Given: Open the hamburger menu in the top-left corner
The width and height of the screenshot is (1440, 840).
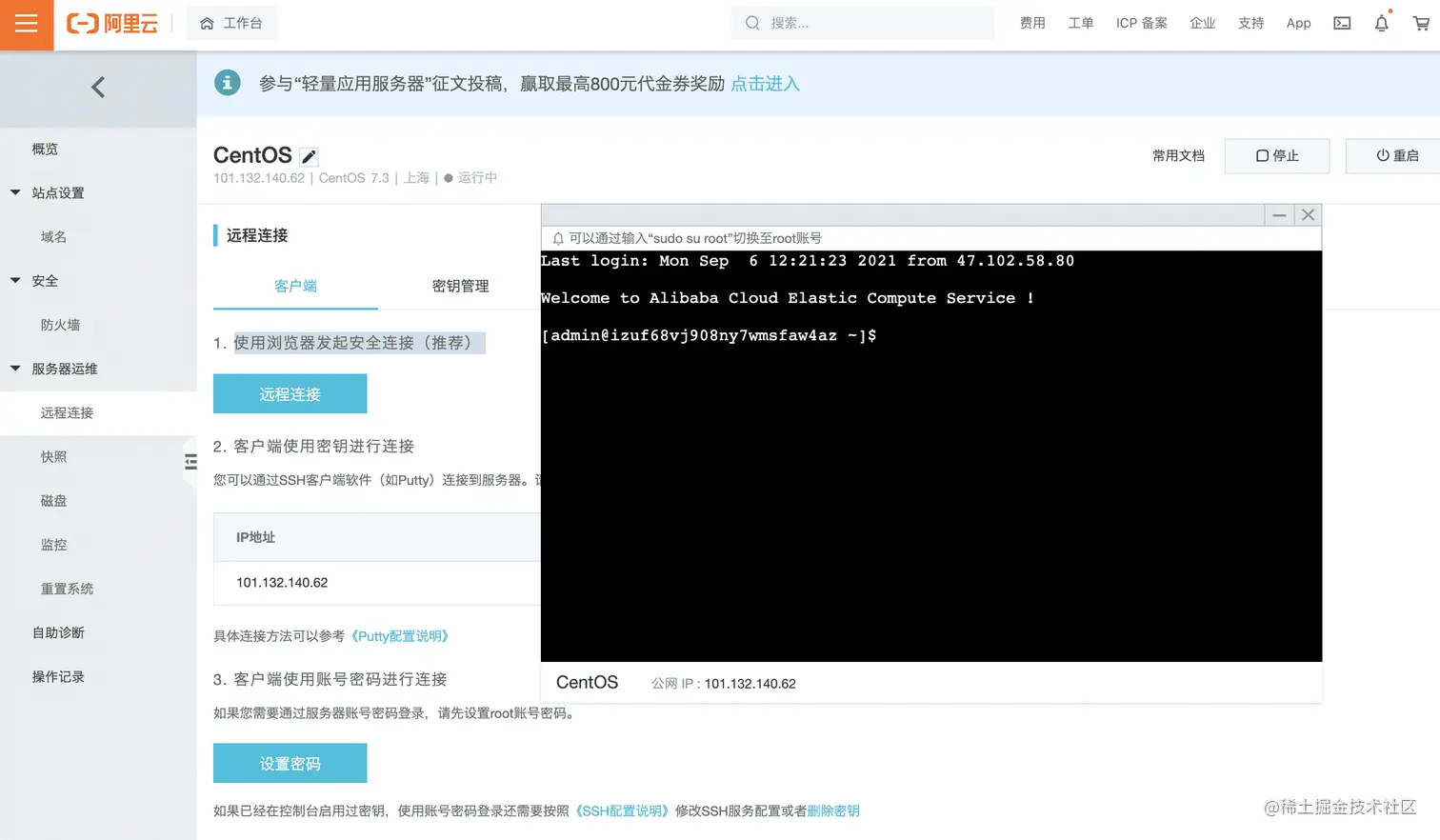Looking at the screenshot, I should pos(27,24).
